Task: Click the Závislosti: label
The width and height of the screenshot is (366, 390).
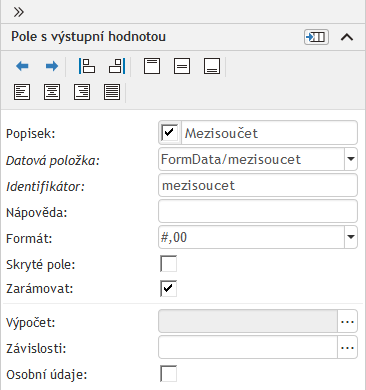Action: click(x=36, y=348)
